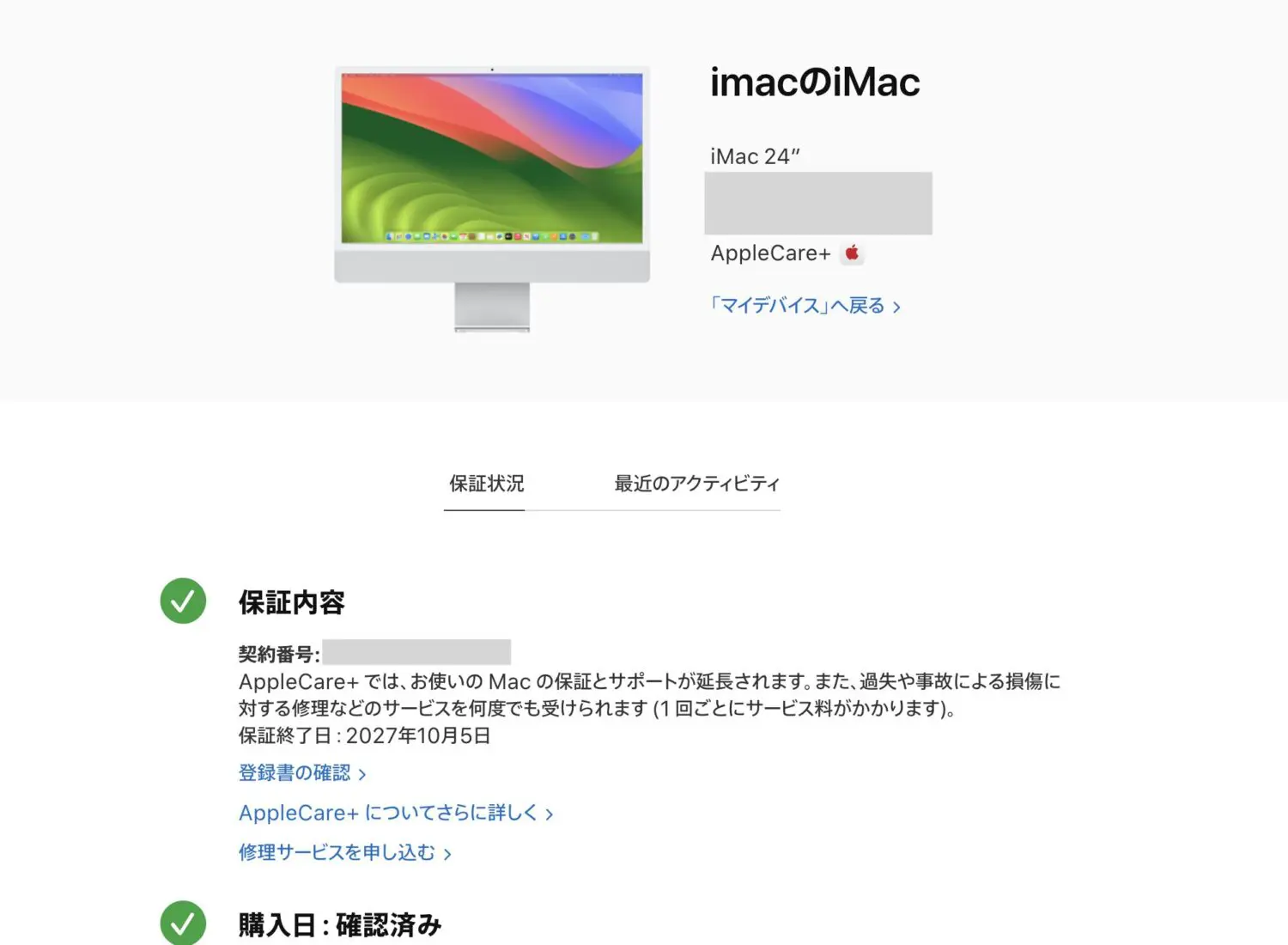Click the 購入日 : 確認済み heading
The width and height of the screenshot is (1288, 945).
point(340,925)
